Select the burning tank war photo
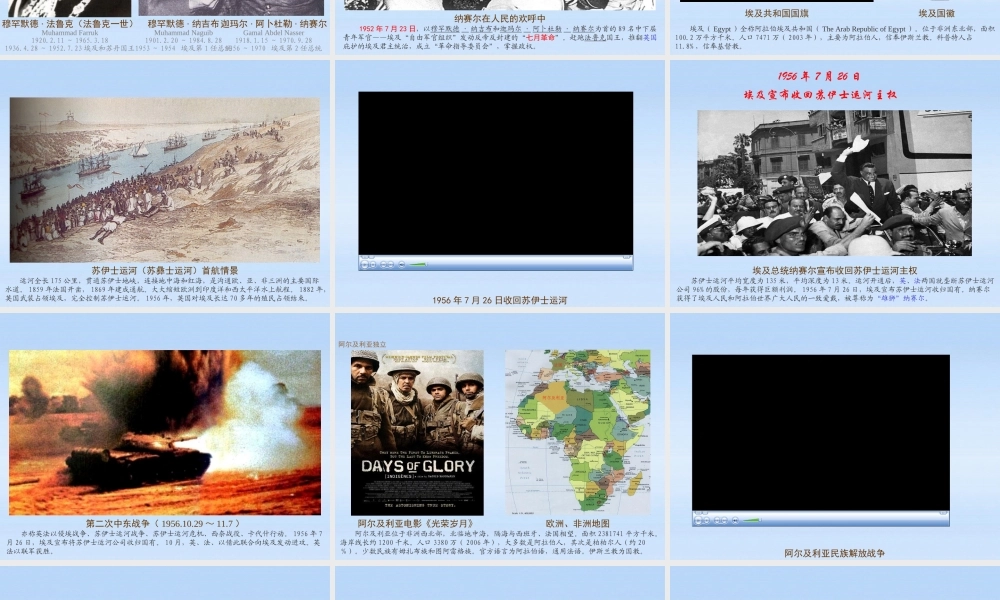The height and width of the screenshot is (600, 1000). coord(165,432)
